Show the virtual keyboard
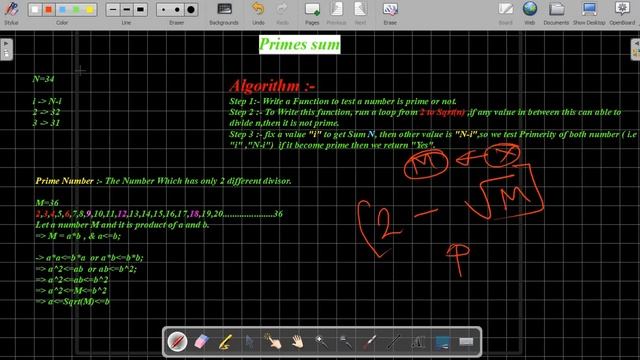The height and width of the screenshot is (360, 640). [466, 342]
